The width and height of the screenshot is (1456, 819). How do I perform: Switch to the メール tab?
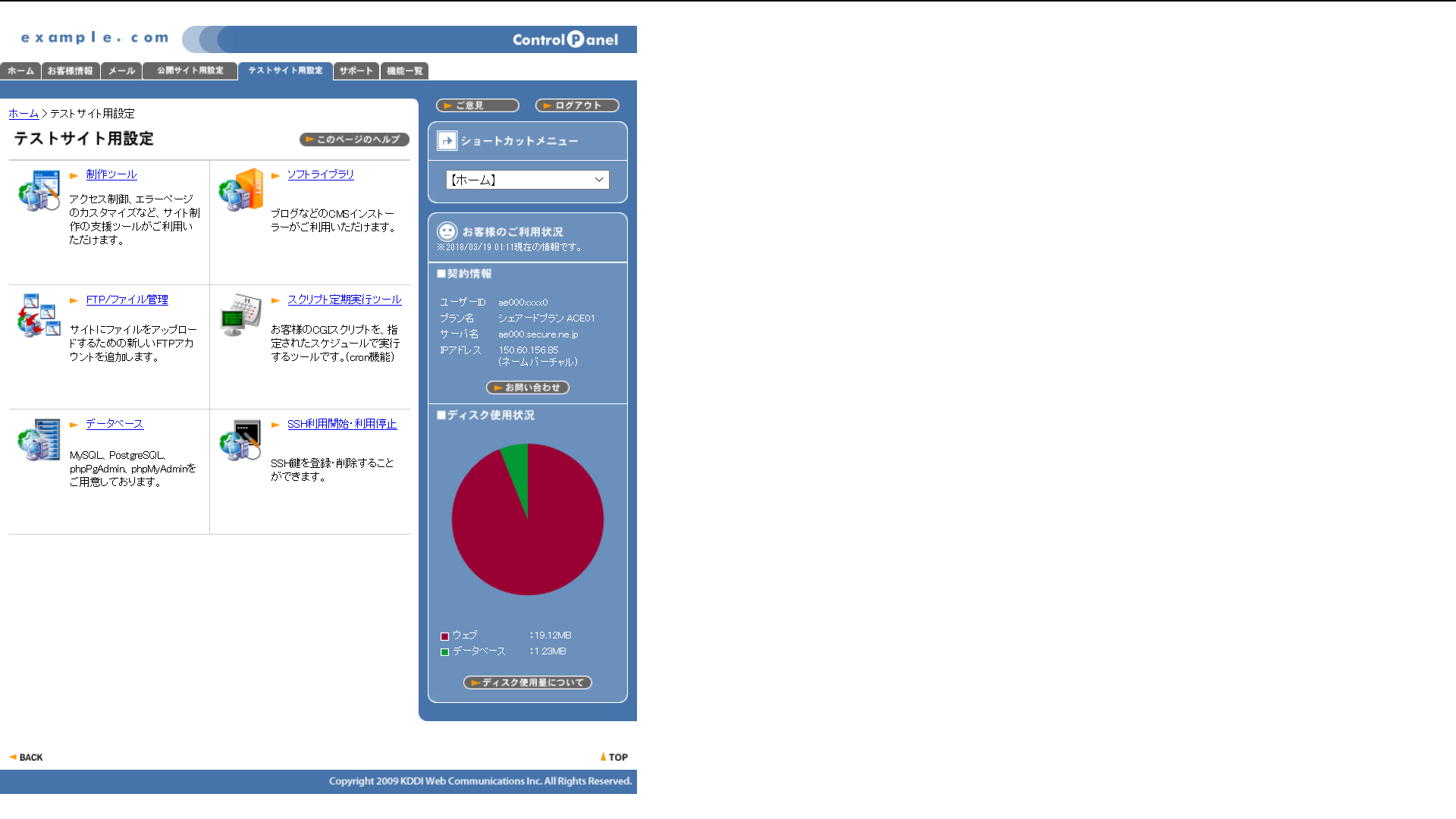click(x=121, y=71)
